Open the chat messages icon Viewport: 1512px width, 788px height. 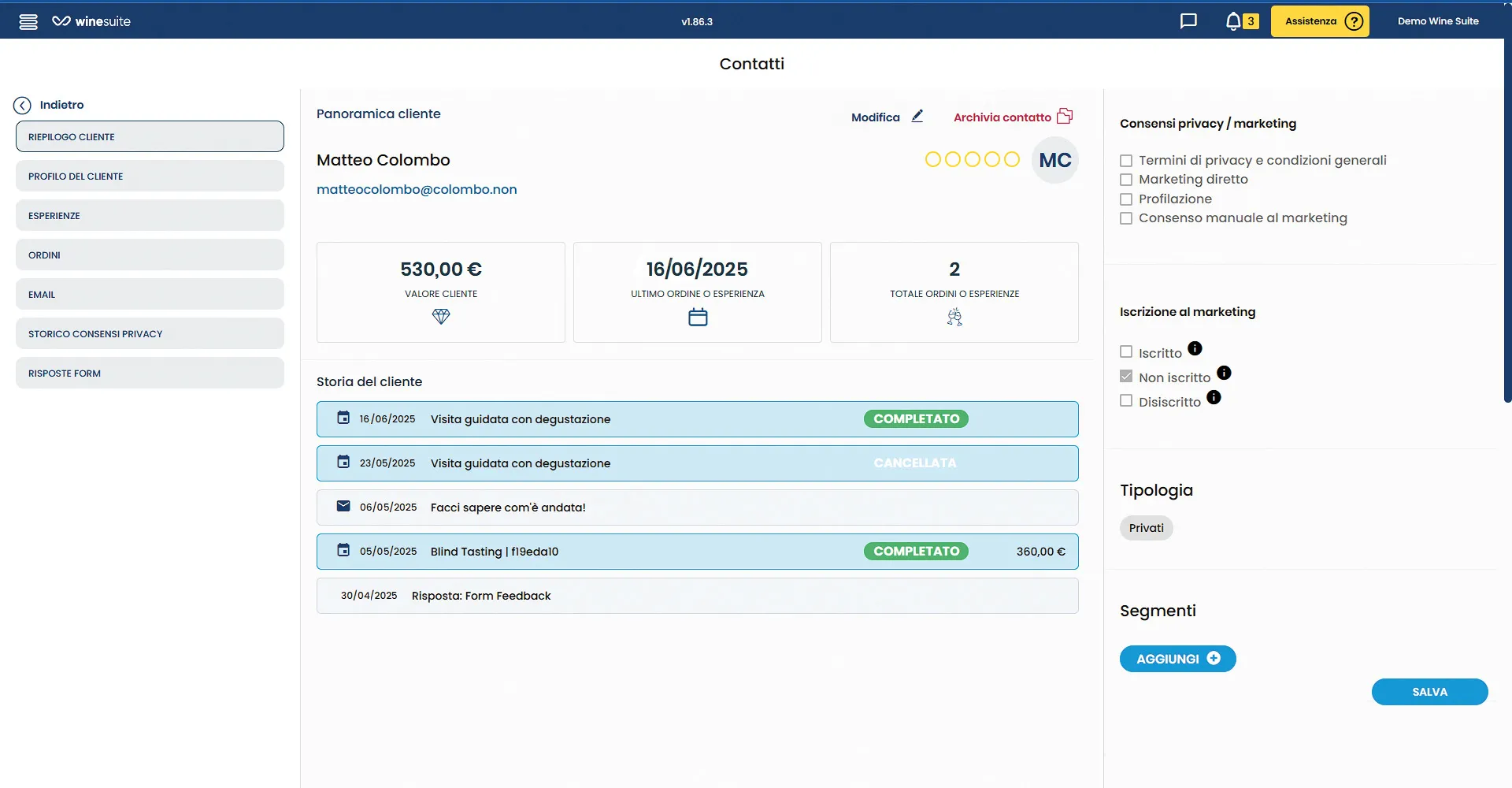pos(1188,21)
